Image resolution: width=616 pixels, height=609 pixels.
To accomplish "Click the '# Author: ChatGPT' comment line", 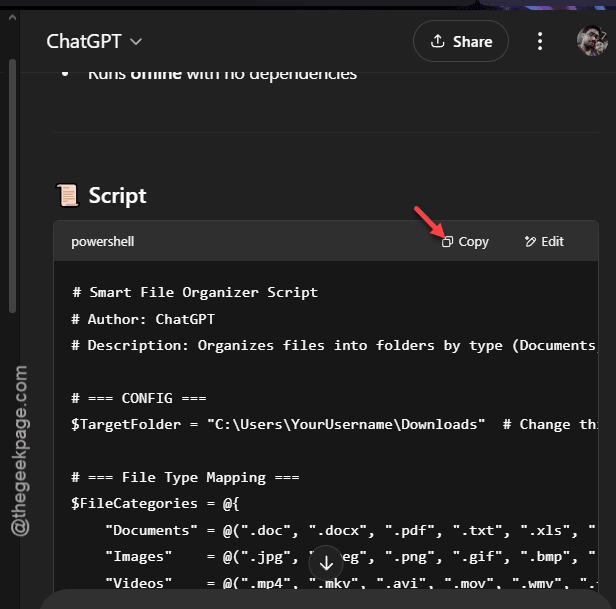I will click(x=143, y=319).
